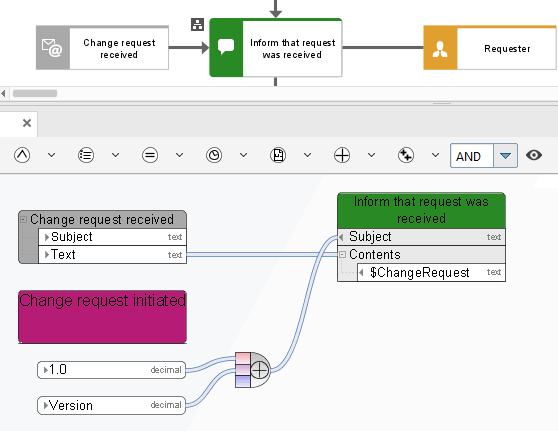Open dropdown next to equals operator icon
Image resolution: width=558 pixels, height=431 pixels.
click(179, 155)
